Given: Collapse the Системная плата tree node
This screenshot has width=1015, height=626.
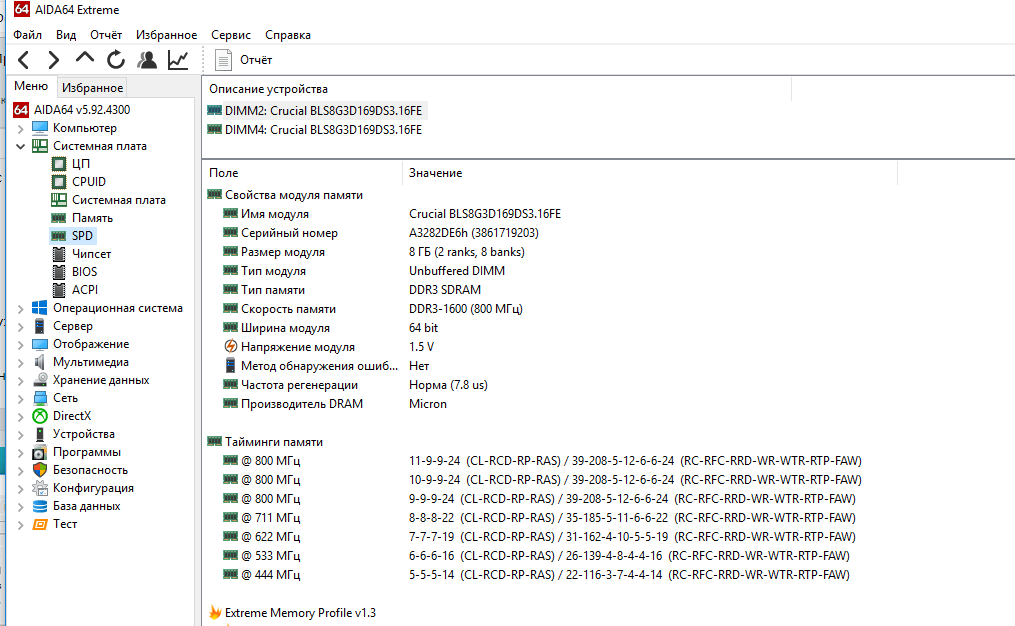Looking at the screenshot, I should 21,146.
